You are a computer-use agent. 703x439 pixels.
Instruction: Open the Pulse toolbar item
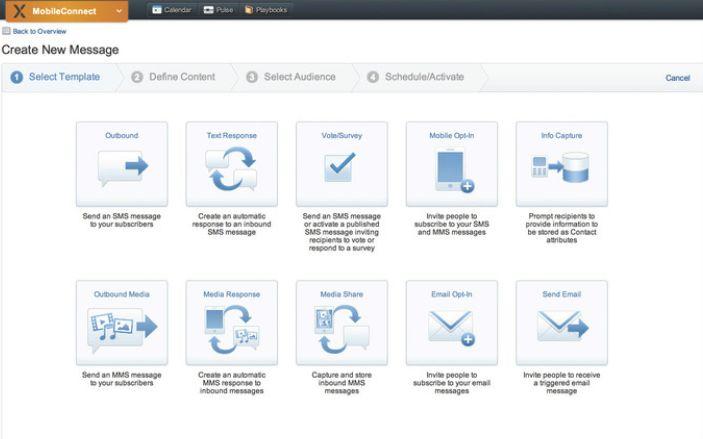(x=218, y=10)
